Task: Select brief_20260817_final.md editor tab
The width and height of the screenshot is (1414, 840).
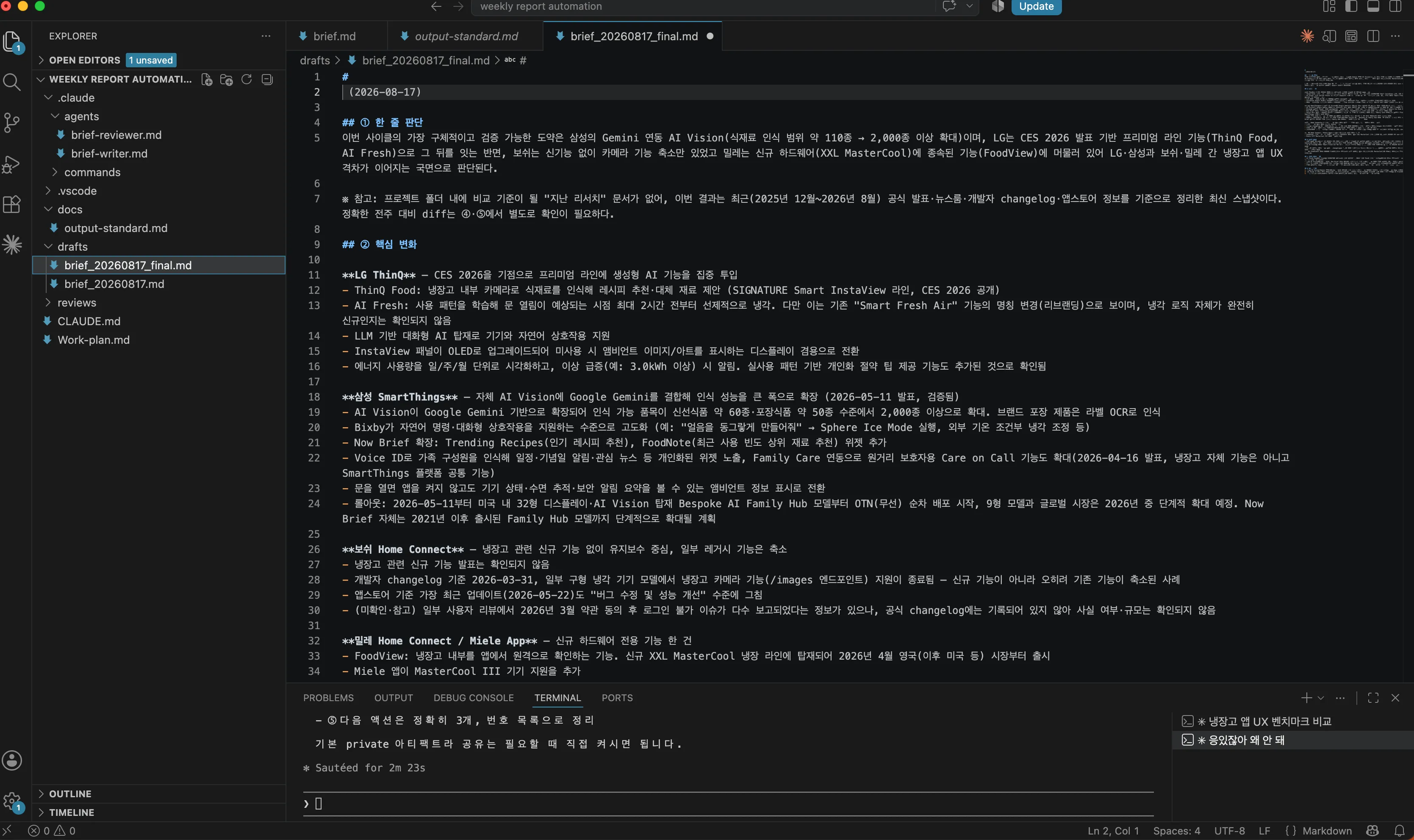Action: (633, 36)
